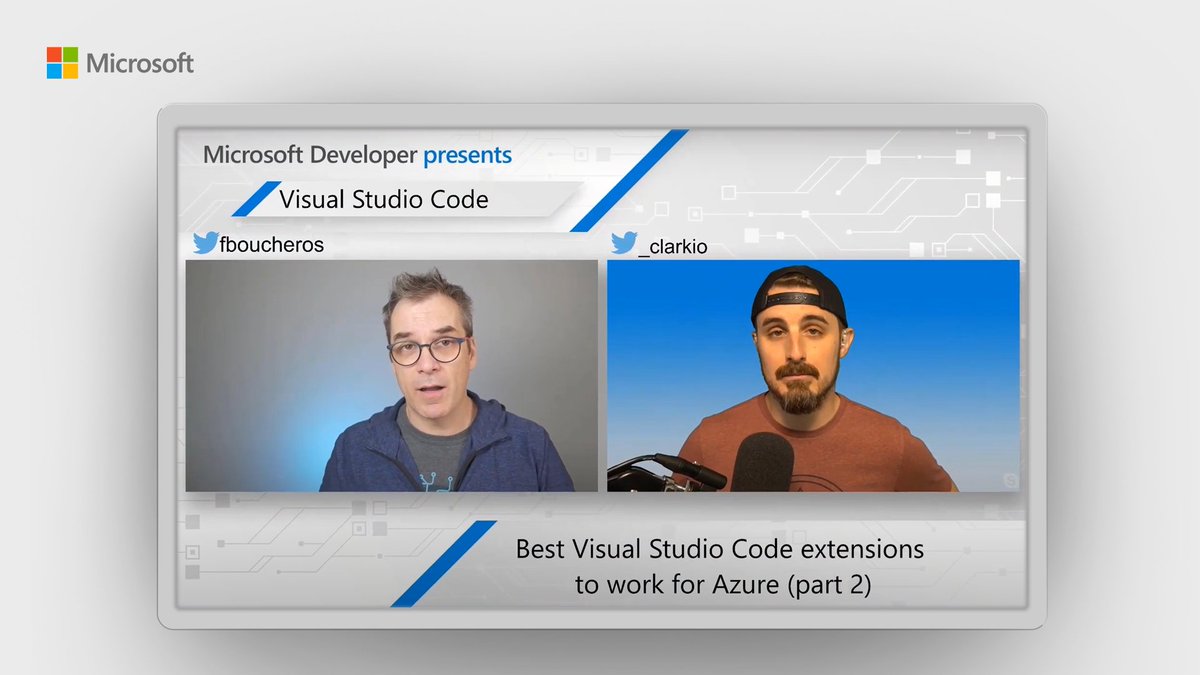Click the Twitter bird beside fboucheros
This screenshot has height=675, width=1200.
pyautogui.click(x=204, y=243)
